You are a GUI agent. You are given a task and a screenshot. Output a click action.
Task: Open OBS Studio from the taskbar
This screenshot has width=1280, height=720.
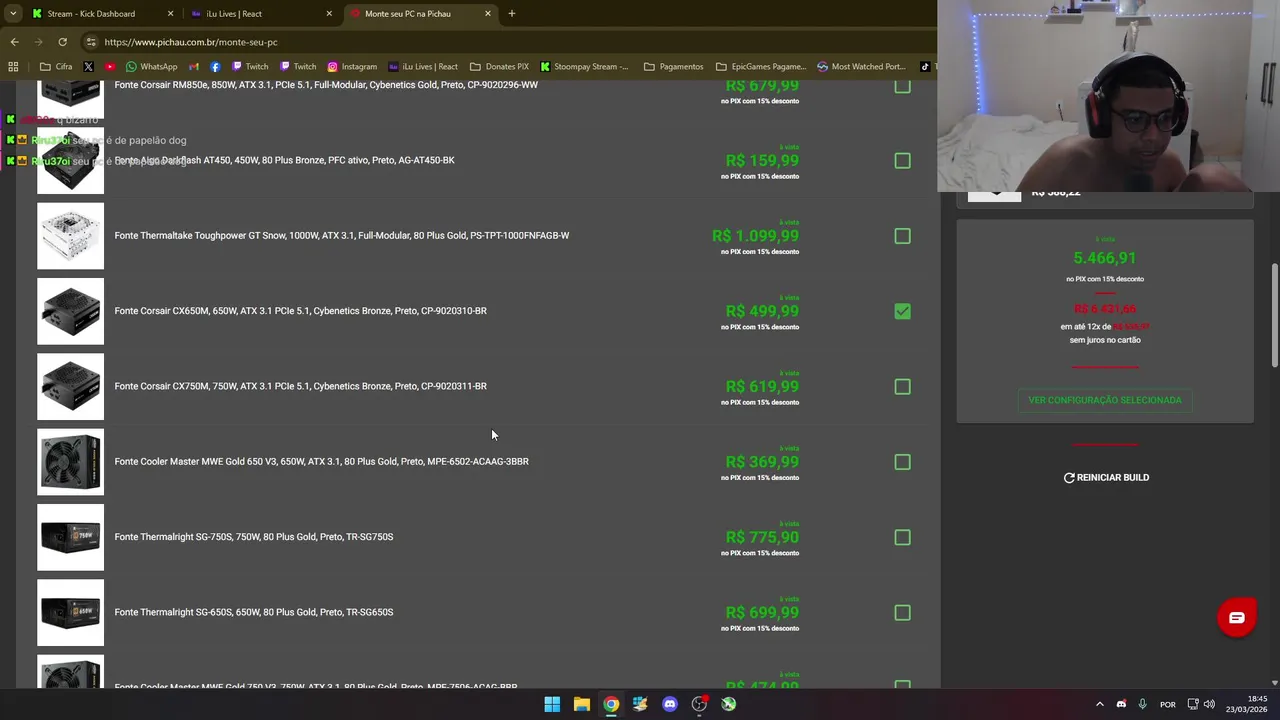[x=699, y=704]
